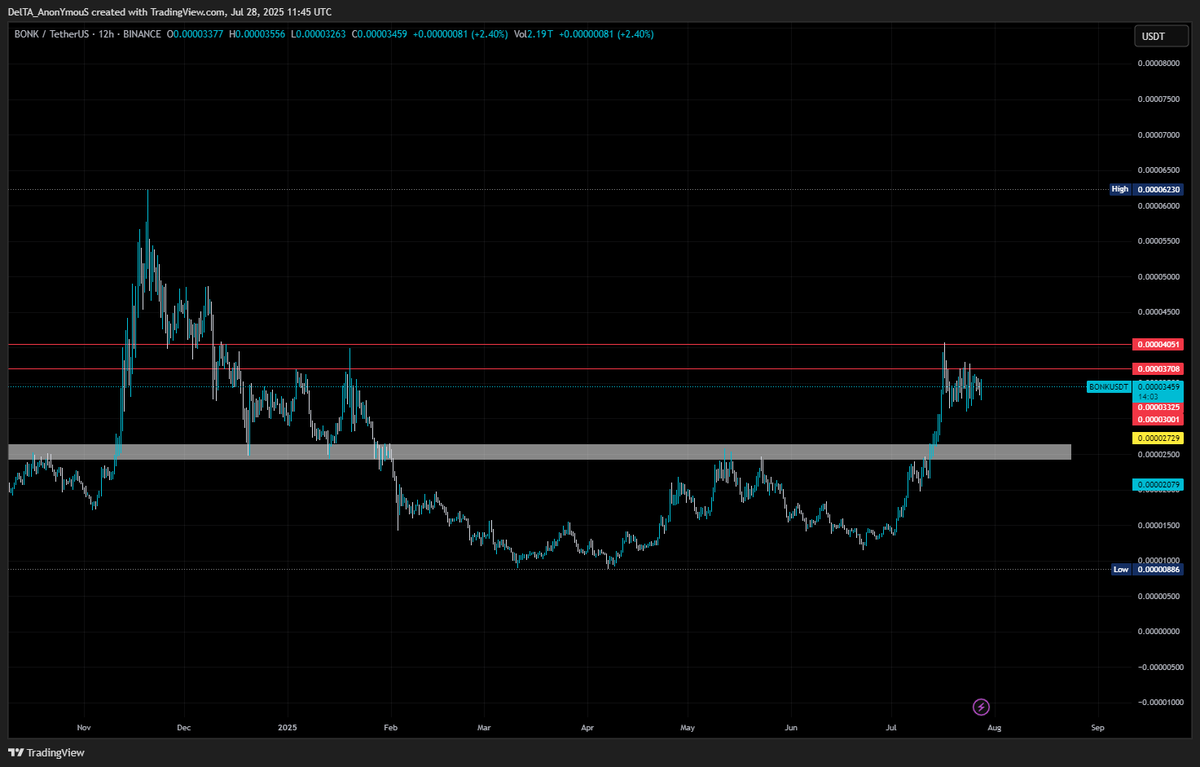Click the purple lightning bolt event icon
The height and width of the screenshot is (767, 1200).
pos(981,707)
